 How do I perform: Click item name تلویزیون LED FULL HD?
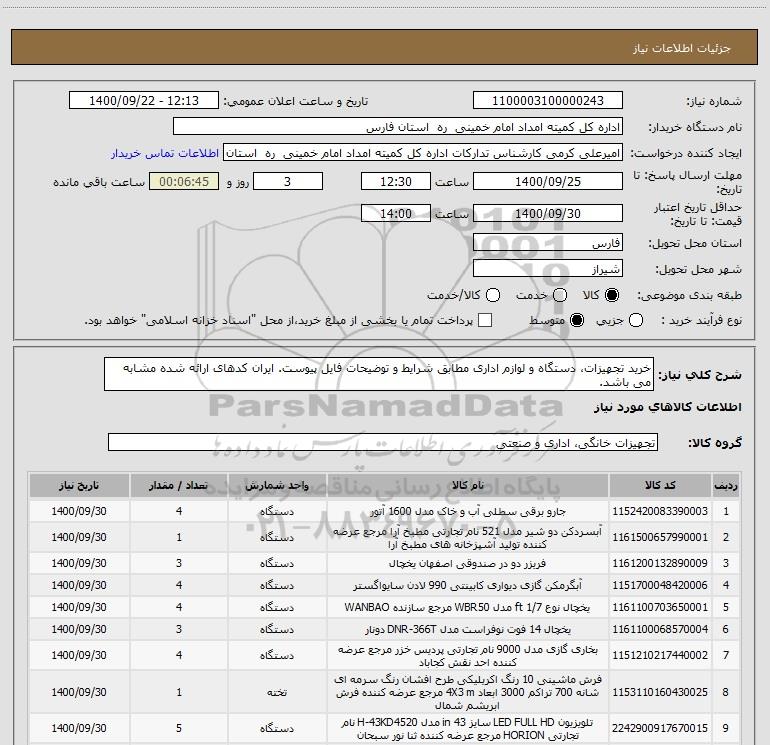pyautogui.click(x=468, y=729)
